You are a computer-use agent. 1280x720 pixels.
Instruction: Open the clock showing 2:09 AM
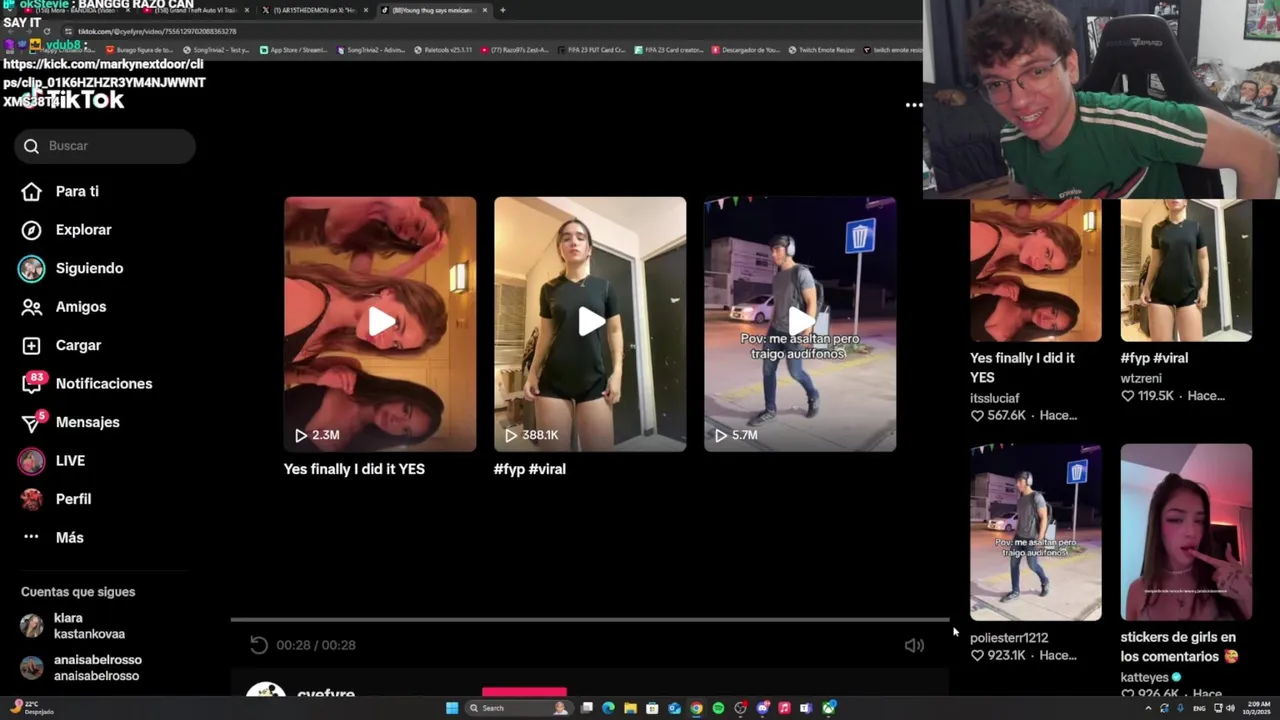[1256, 708]
